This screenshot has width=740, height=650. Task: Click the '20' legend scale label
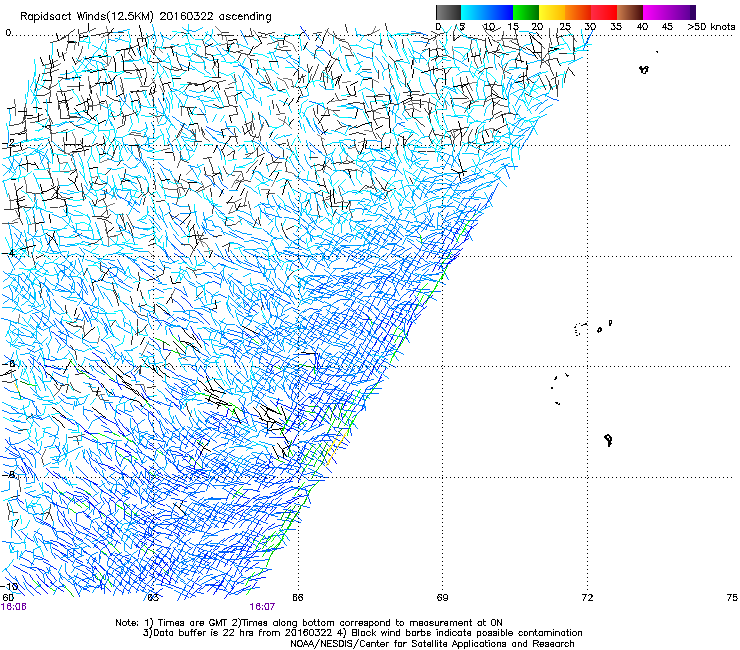537,26
